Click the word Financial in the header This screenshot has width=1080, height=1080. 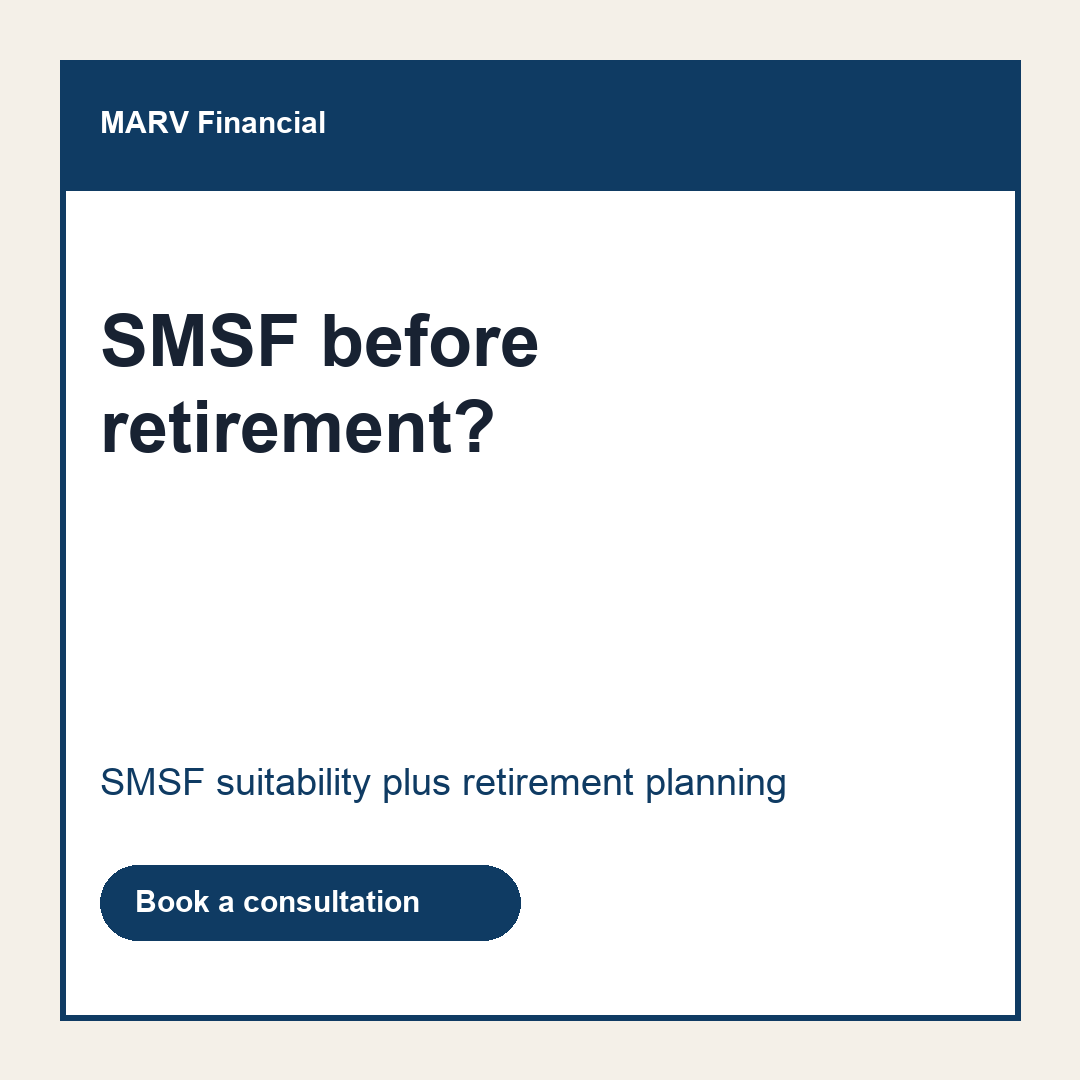pos(261,123)
